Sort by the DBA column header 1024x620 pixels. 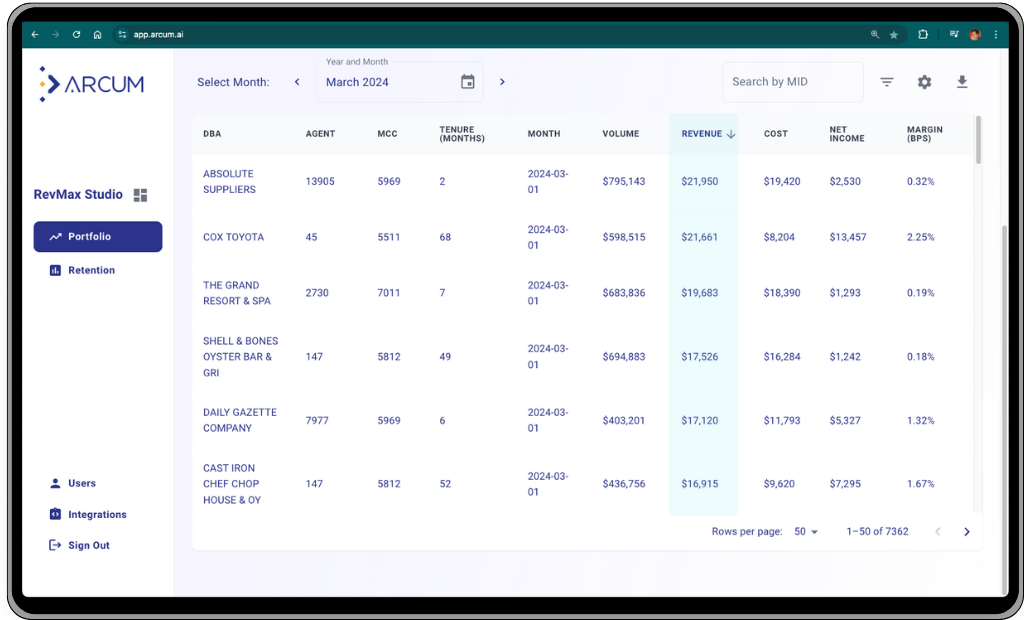coord(212,134)
